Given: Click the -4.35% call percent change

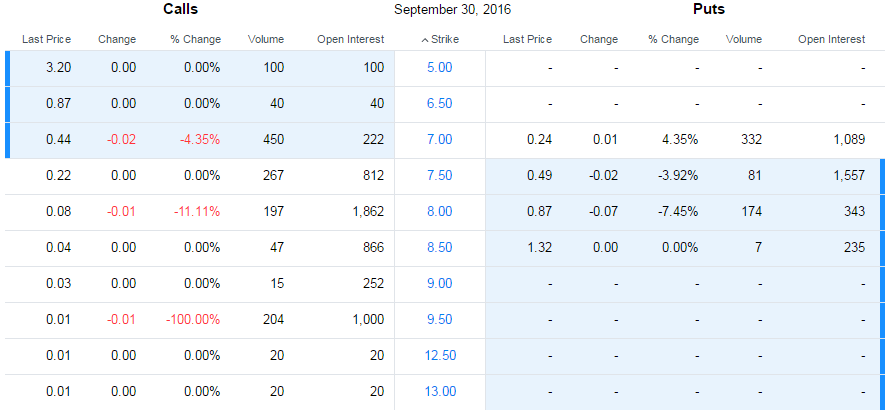Looking at the screenshot, I should 200,139.
